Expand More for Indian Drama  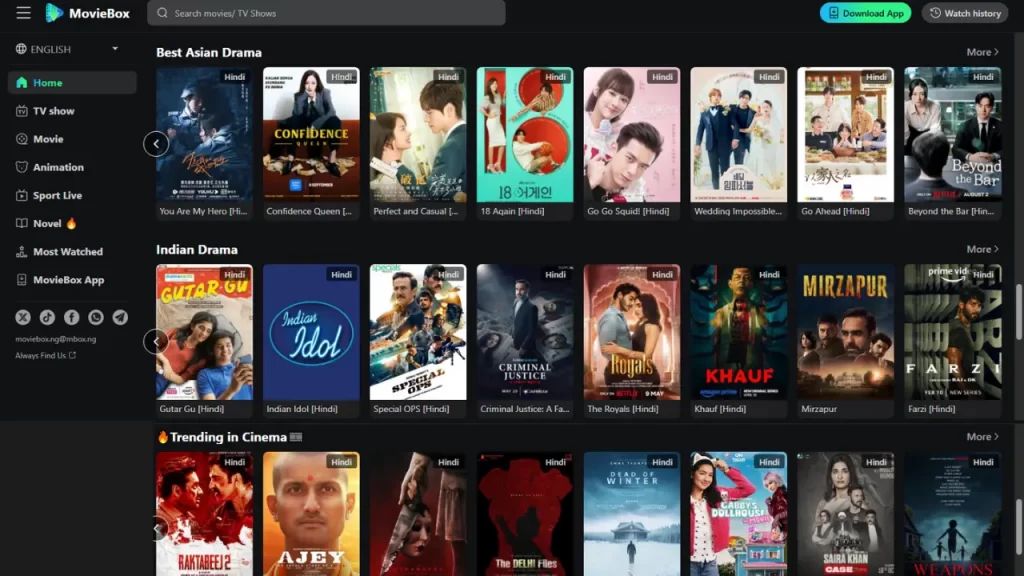pyautogui.click(x=982, y=249)
